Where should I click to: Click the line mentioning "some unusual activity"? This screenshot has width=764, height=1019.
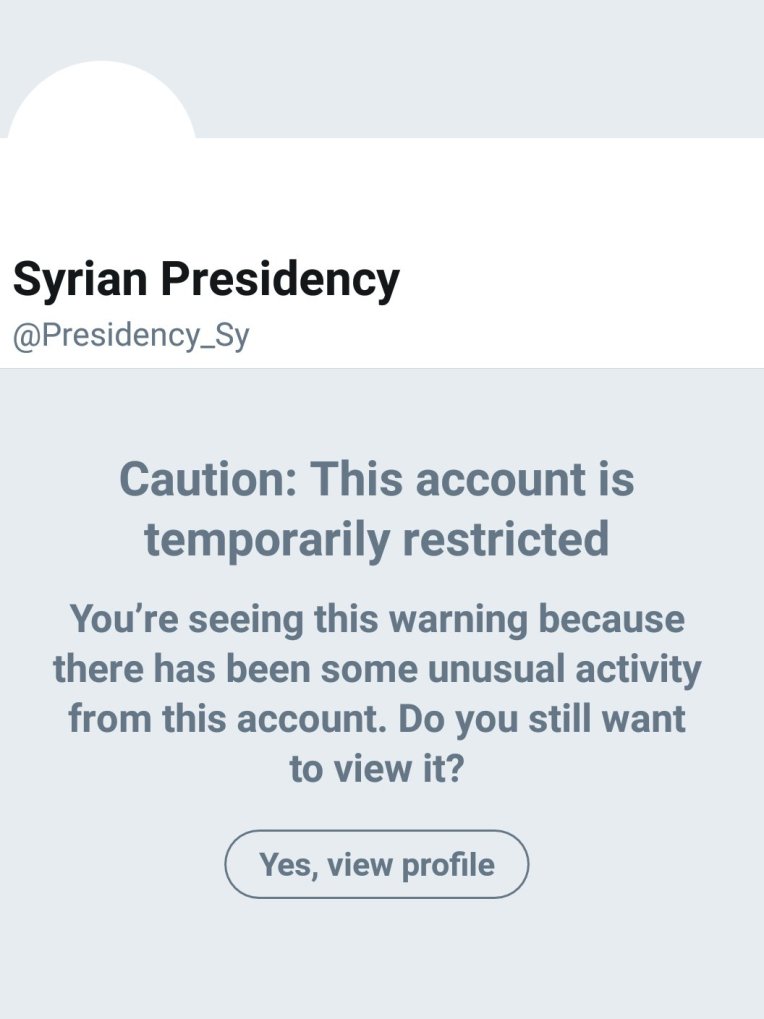(376, 669)
